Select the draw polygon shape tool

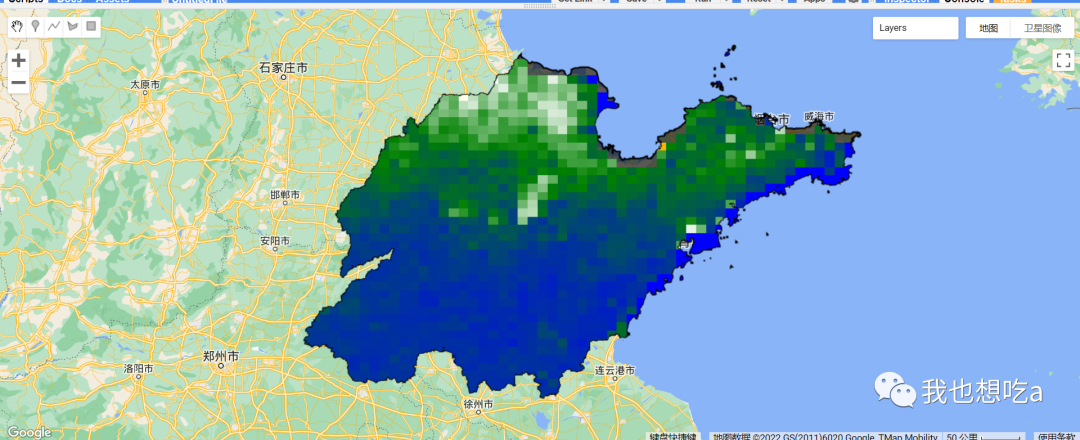tap(72, 27)
